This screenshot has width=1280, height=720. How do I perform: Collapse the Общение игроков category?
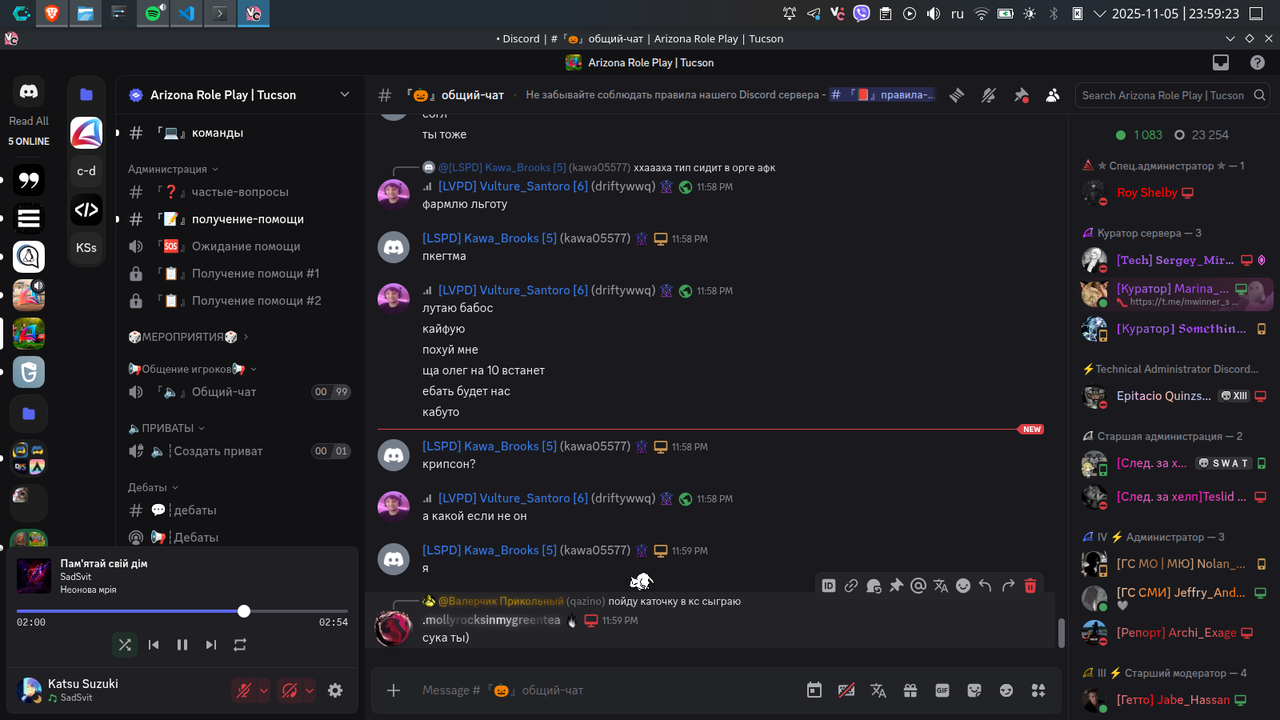tap(192, 369)
